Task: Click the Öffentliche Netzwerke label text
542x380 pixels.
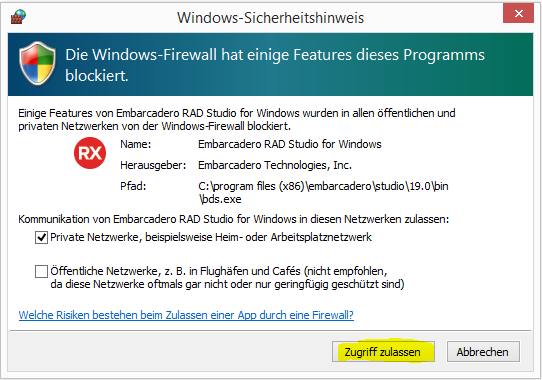Action: coord(227,278)
